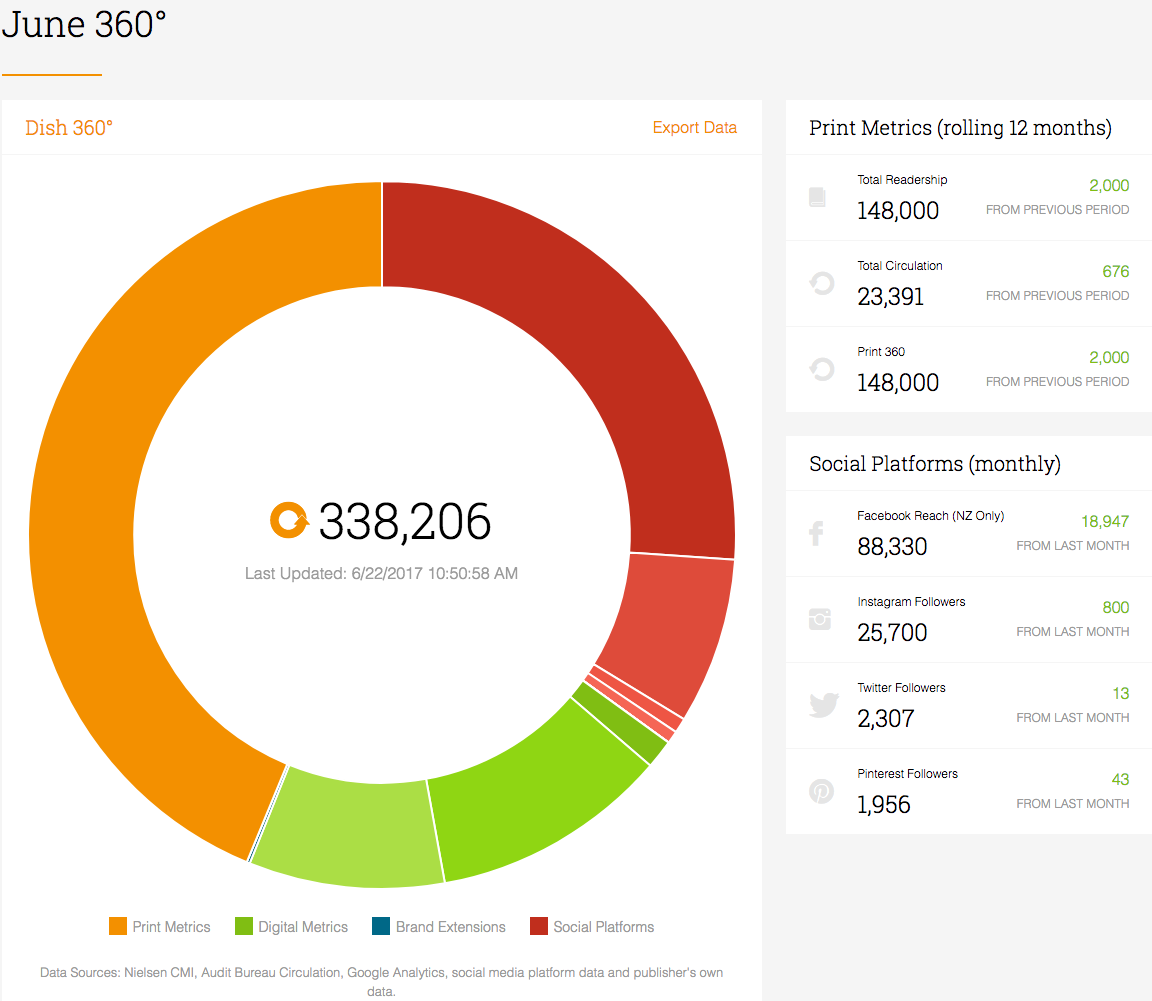Click the Facebook Reach value 88,330
The image size is (1152, 1001).
(x=892, y=547)
